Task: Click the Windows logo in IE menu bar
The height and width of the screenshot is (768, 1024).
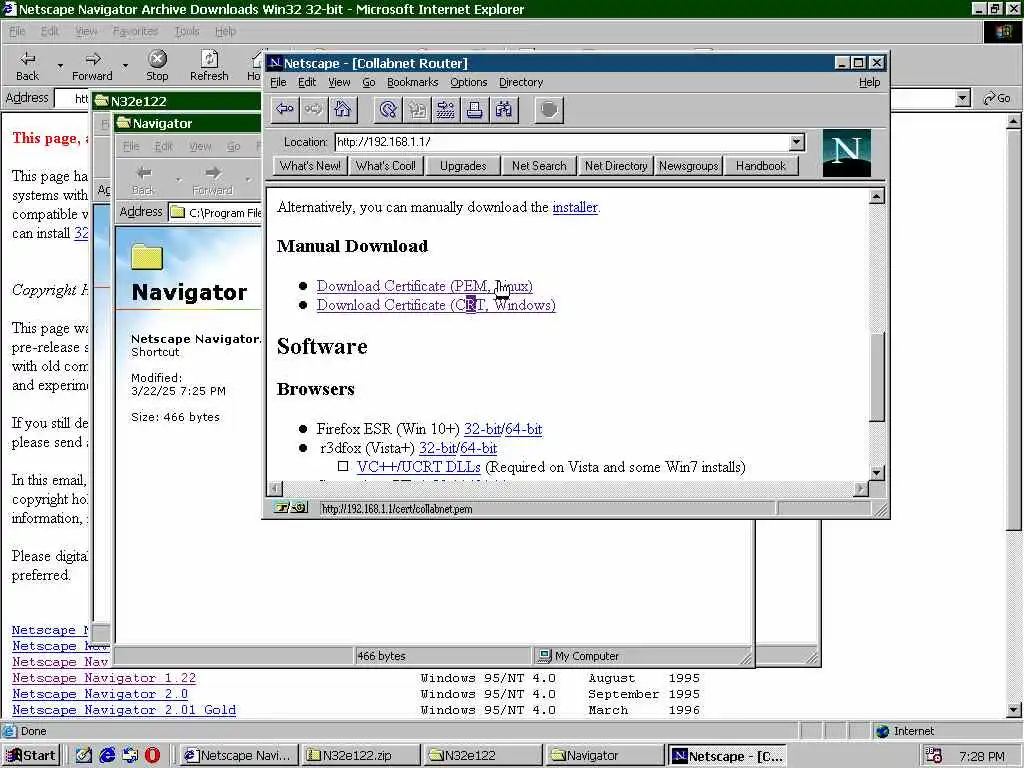Action: pyautogui.click(x=1004, y=31)
